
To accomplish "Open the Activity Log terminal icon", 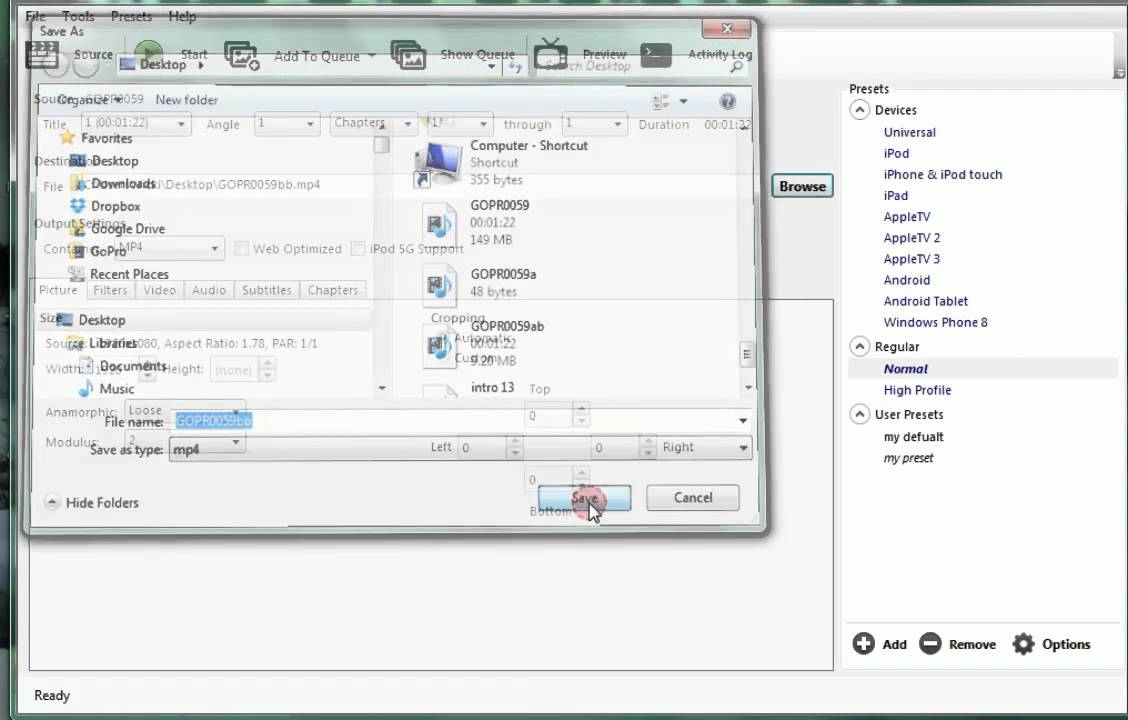I will coord(655,55).
